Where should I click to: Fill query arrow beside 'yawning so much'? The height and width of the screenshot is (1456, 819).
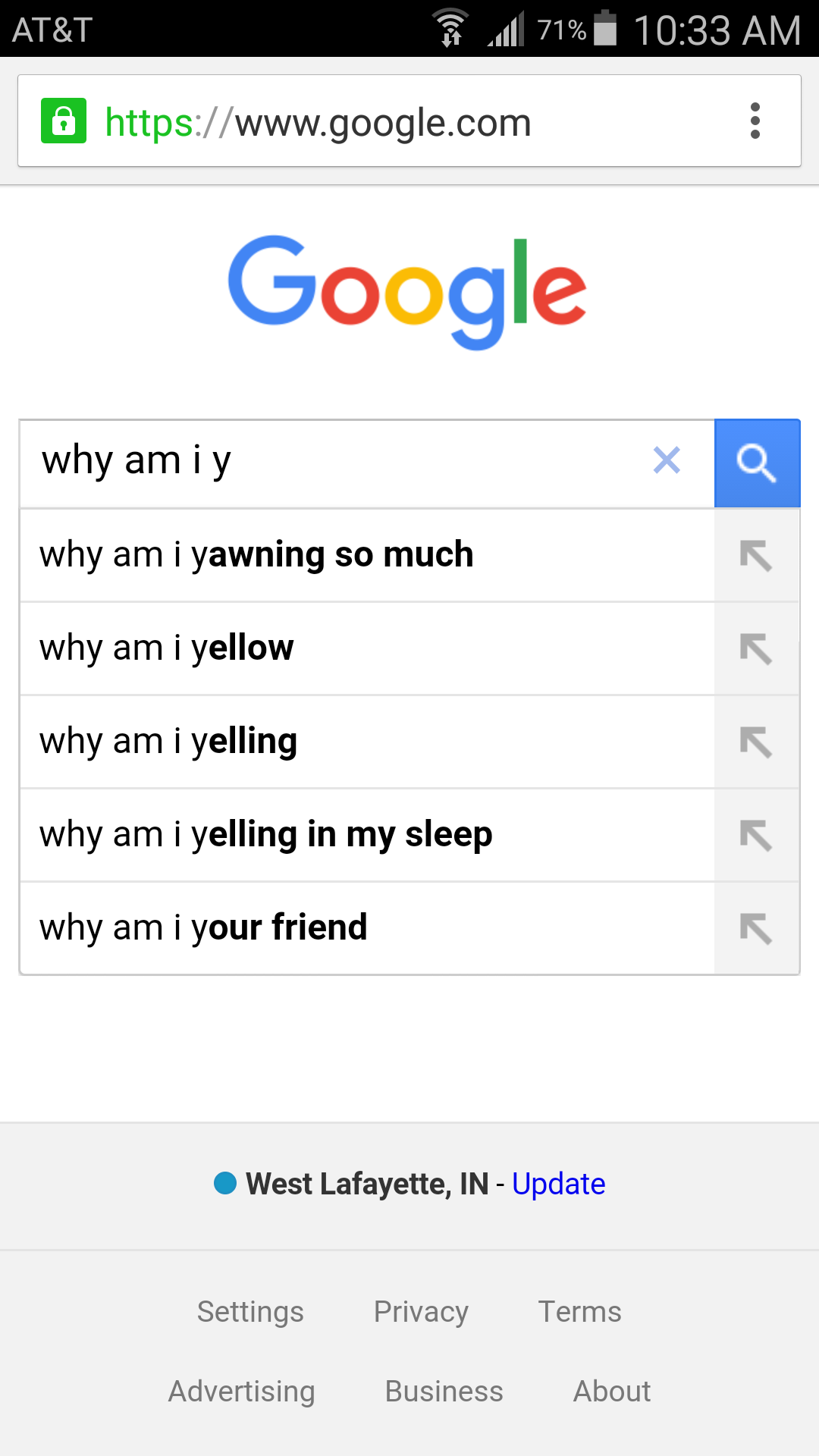click(x=756, y=556)
